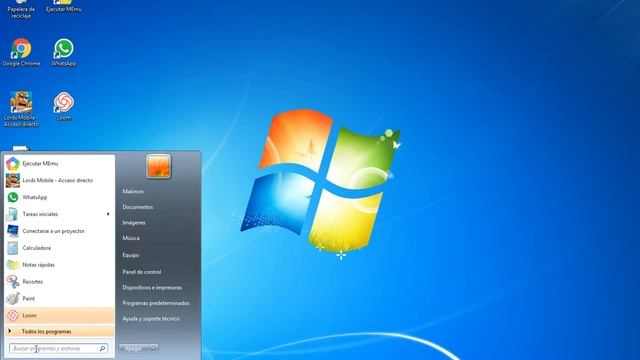The image size is (640, 360).
Task: Launch Lords Mobile - Acceso directo in Start menu
Action: [x=59, y=180]
